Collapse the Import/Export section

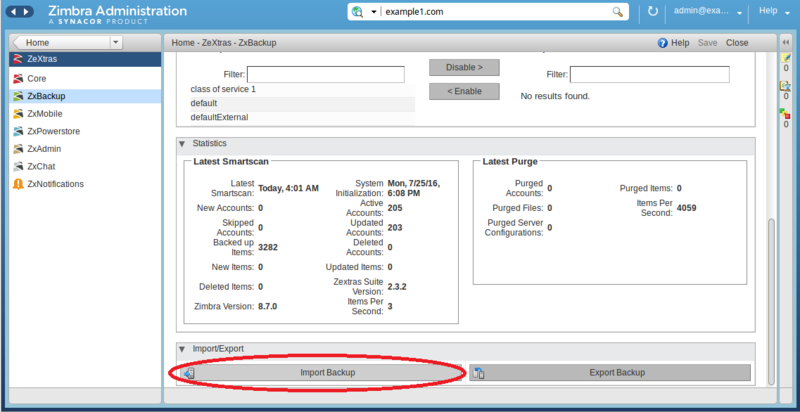pyautogui.click(x=182, y=349)
